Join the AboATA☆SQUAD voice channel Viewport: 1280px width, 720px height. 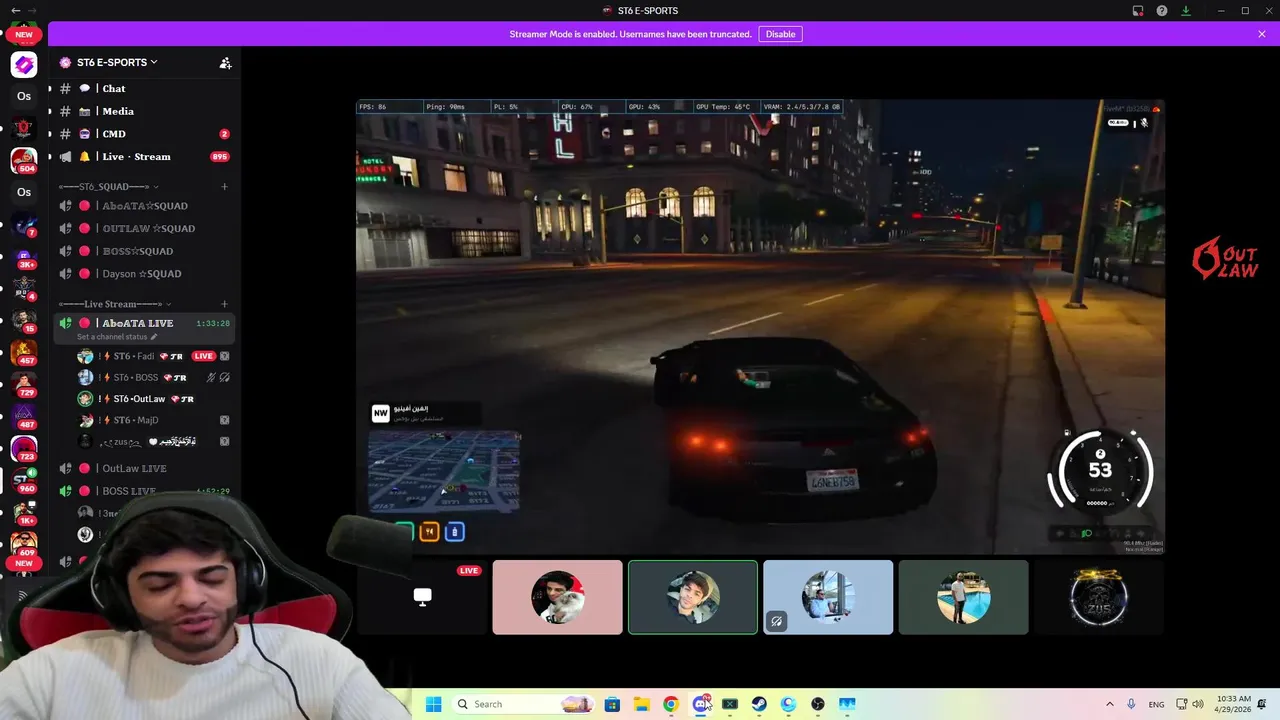click(145, 206)
